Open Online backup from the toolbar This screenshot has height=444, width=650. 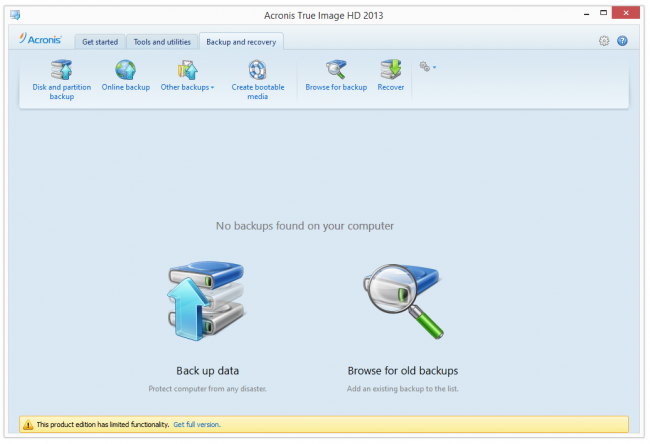125,69
